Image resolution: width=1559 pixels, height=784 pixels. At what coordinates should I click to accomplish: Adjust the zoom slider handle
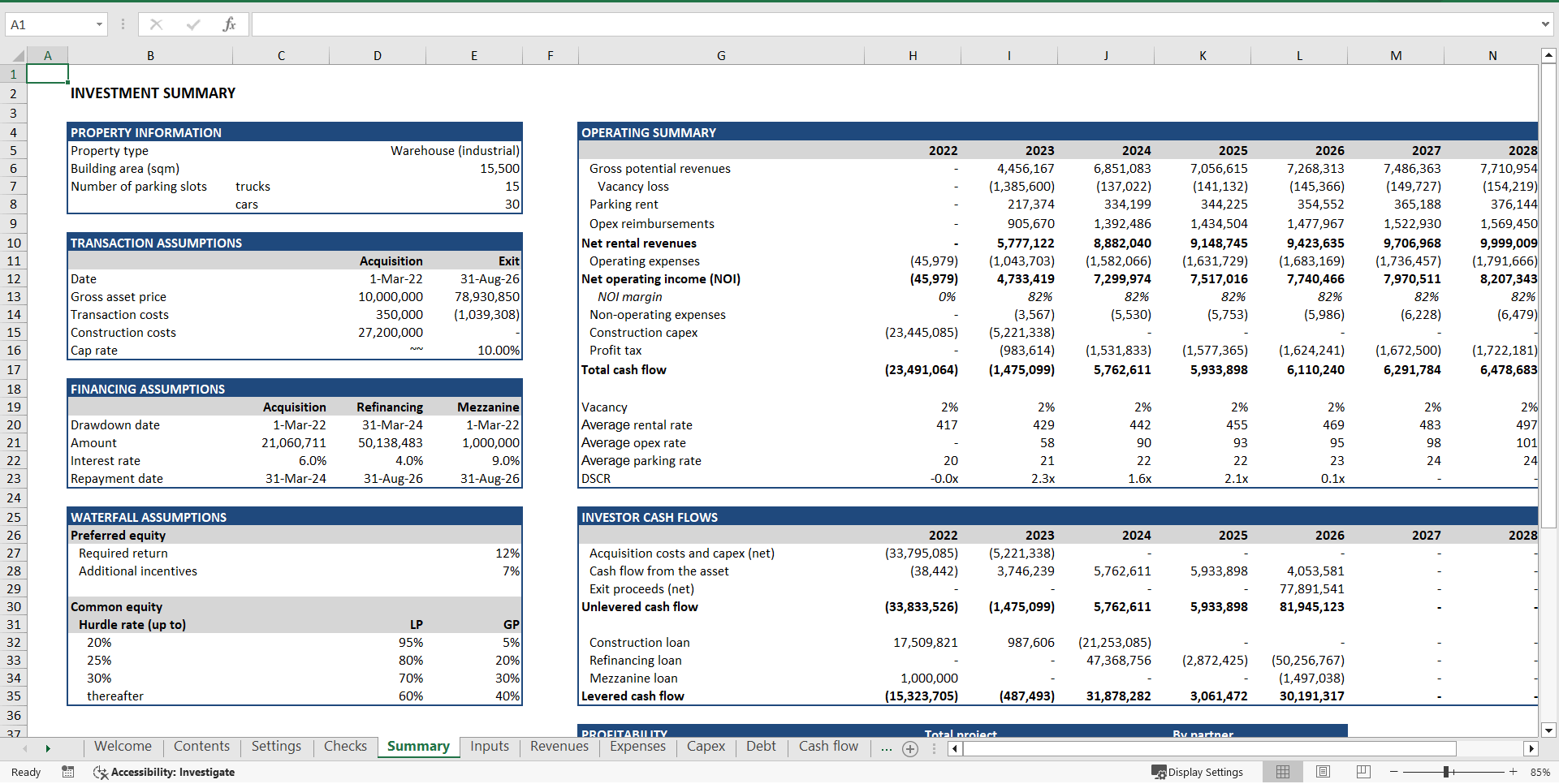click(1447, 772)
